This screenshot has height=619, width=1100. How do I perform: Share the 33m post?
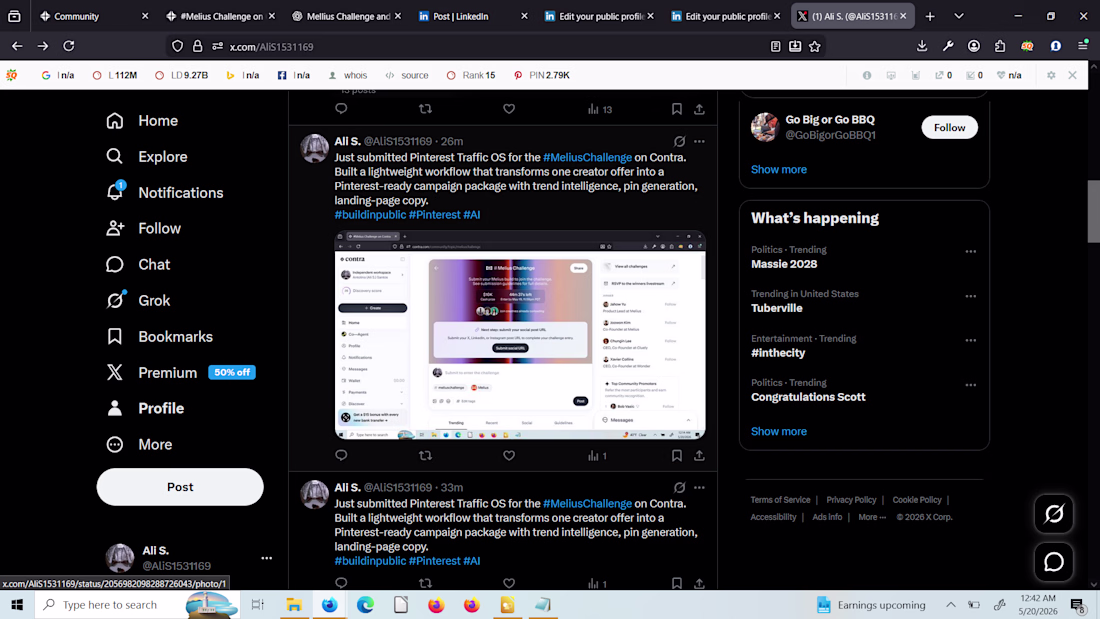699,583
